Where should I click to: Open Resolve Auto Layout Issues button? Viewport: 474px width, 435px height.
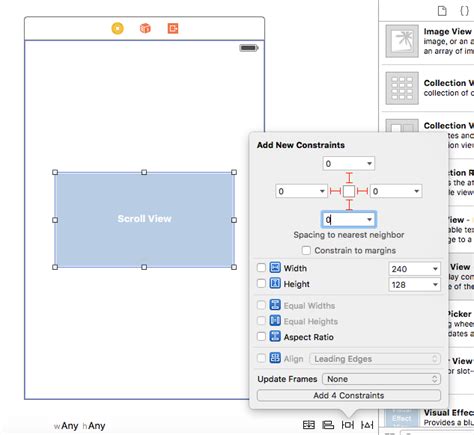click(367, 425)
